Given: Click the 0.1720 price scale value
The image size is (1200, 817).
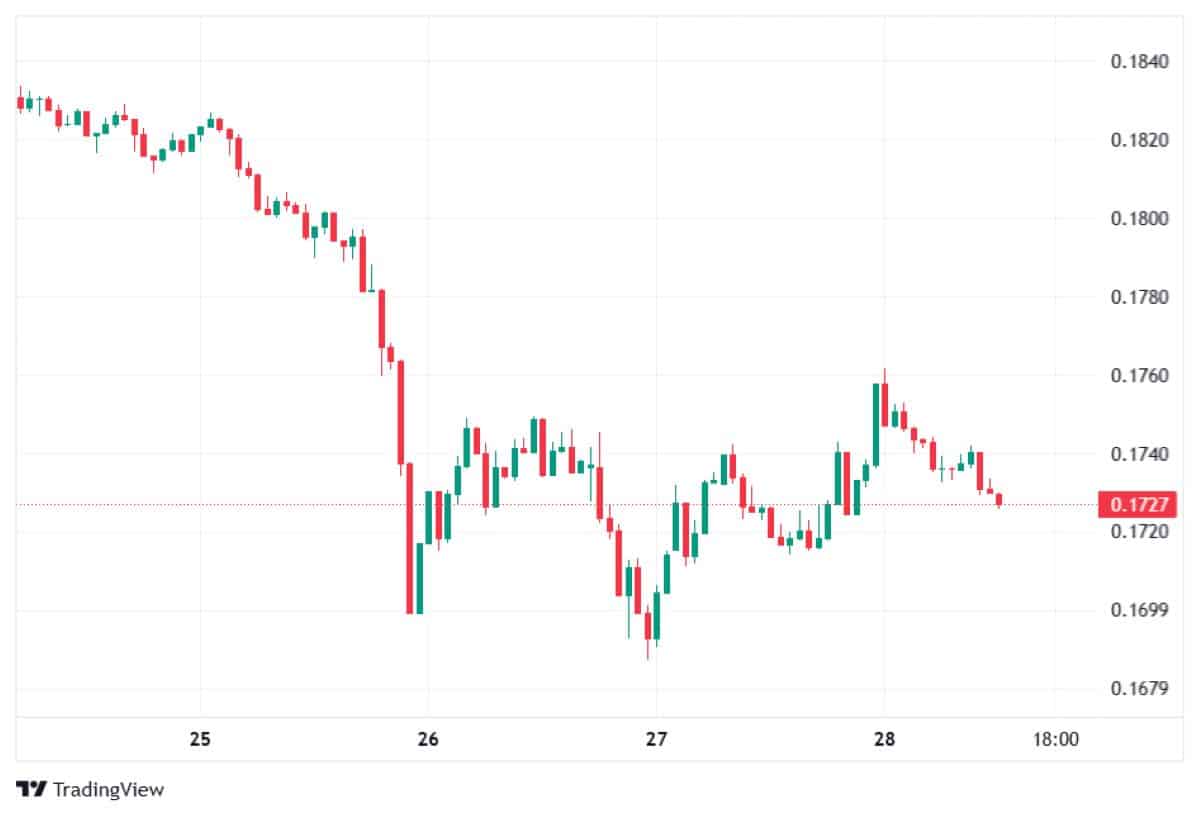Looking at the screenshot, I should click(1139, 532).
